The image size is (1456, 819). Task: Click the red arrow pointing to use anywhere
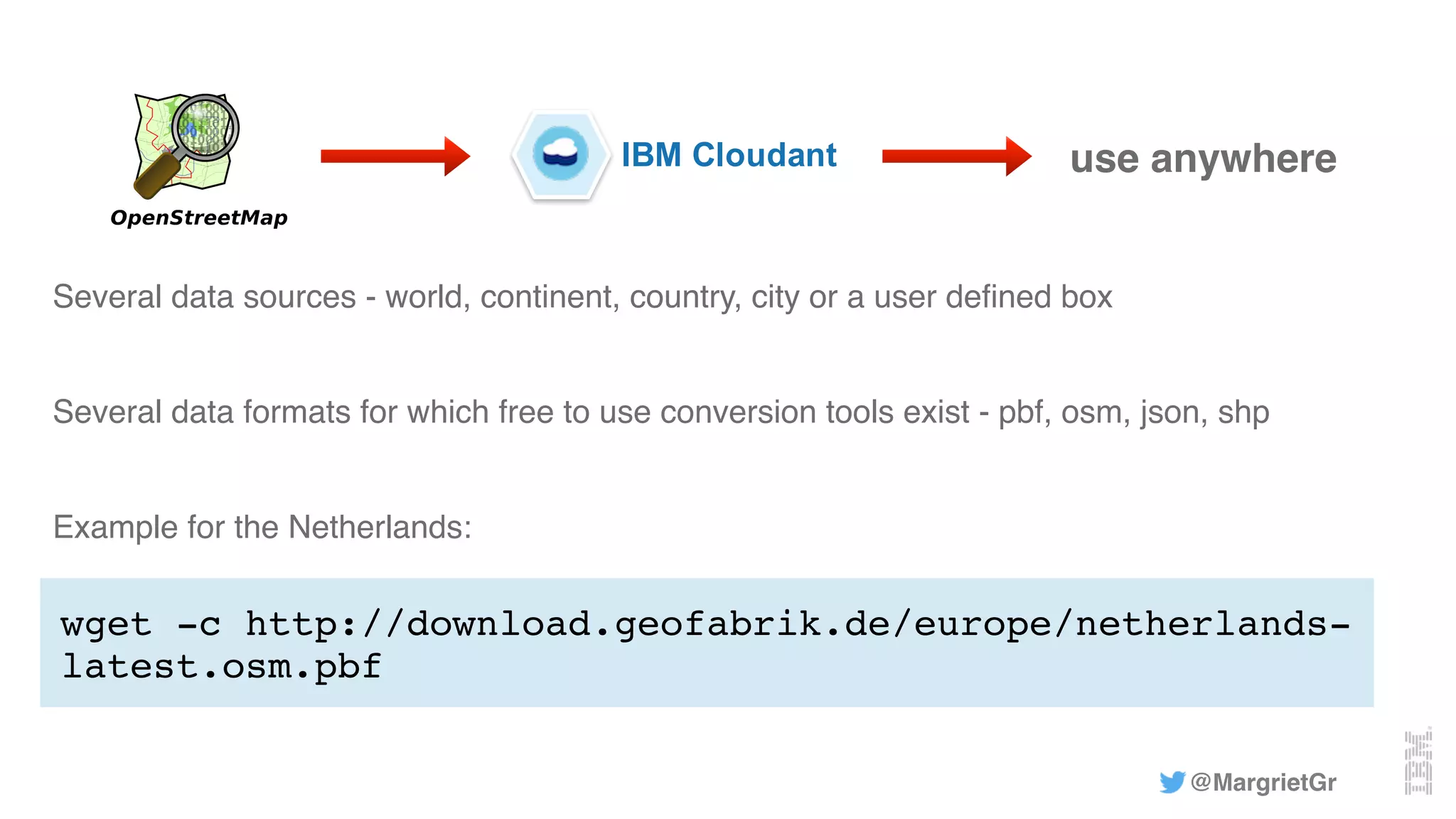[x=955, y=156]
